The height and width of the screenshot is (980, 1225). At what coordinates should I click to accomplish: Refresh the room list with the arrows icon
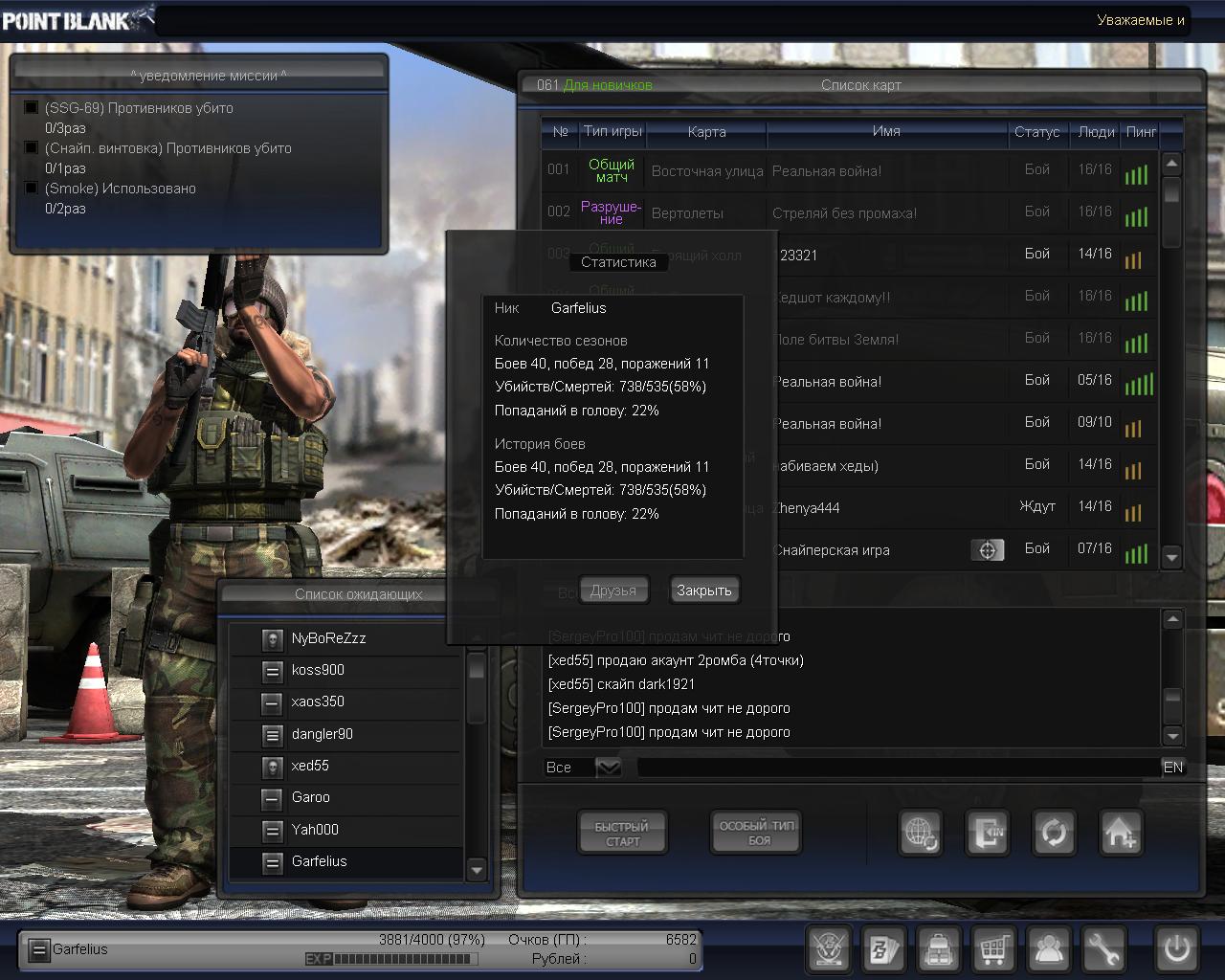click(x=1054, y=833)
